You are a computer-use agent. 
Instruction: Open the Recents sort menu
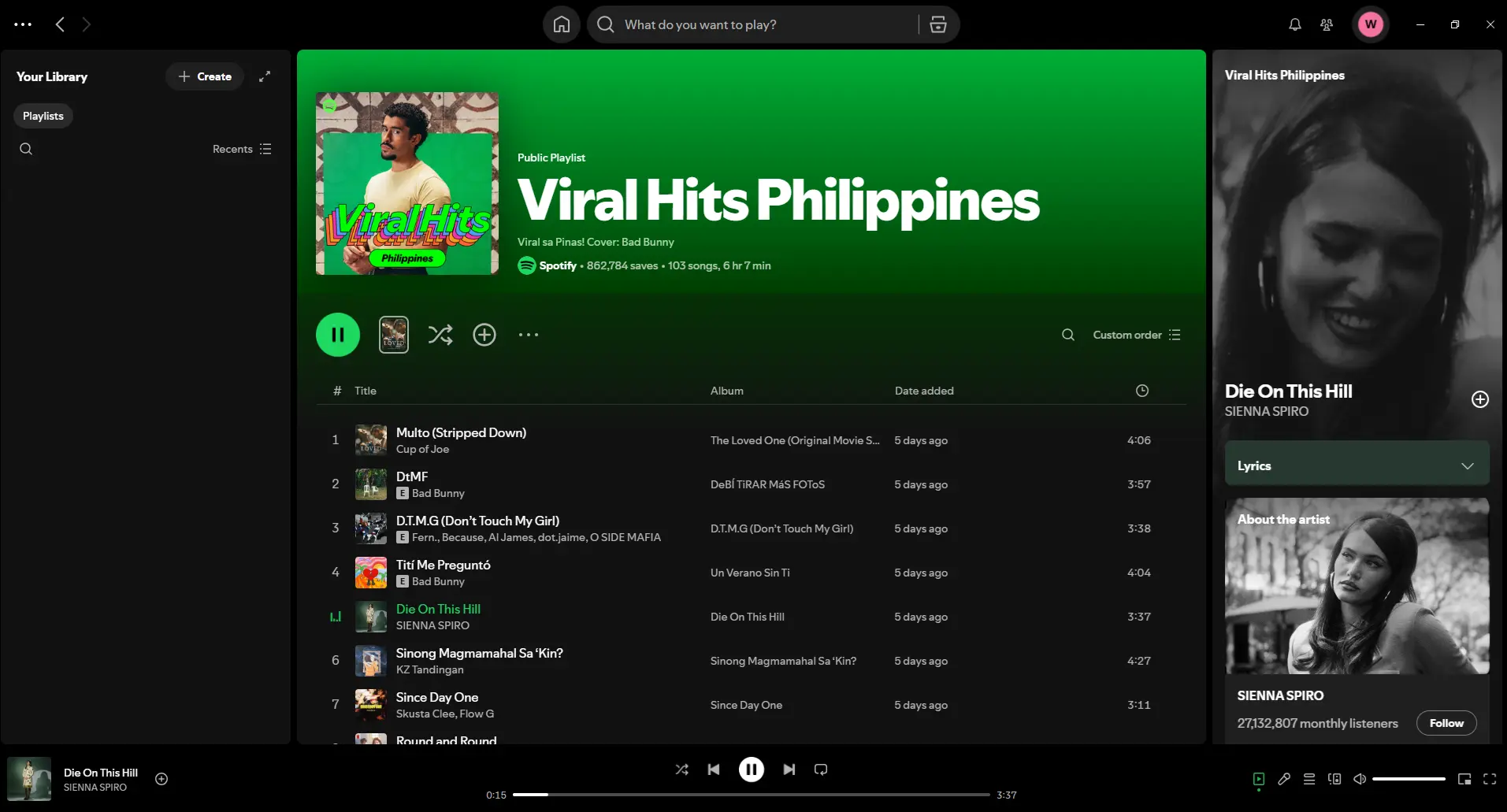[x=242, y=149]
